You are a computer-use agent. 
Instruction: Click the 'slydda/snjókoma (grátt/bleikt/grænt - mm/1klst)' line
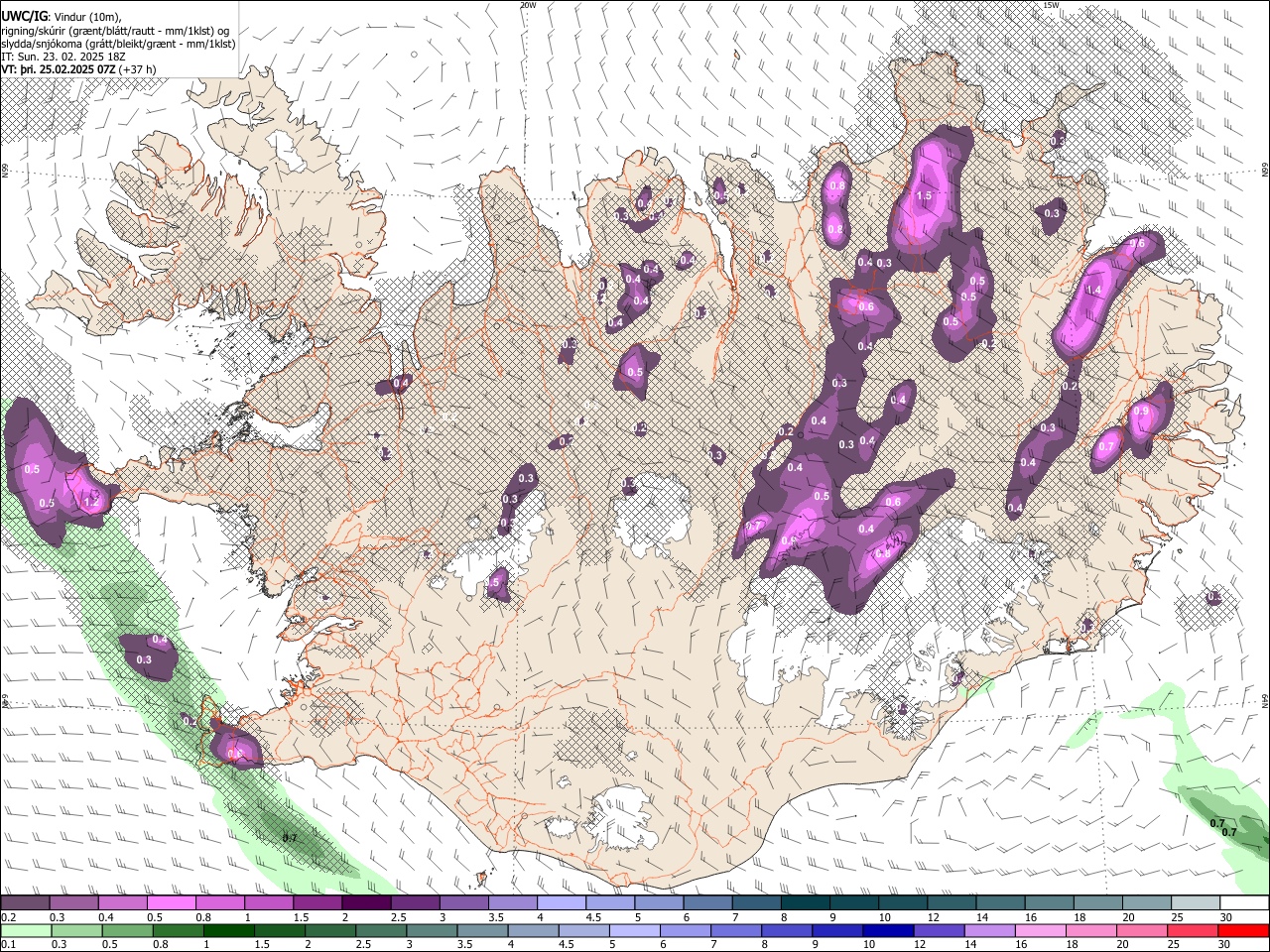(x=118, y=44)
